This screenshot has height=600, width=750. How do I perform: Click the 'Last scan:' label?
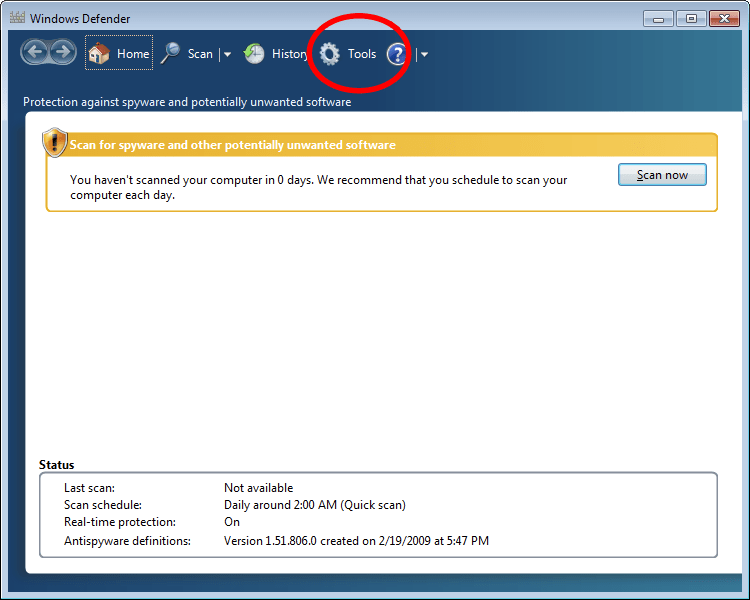(89, 488)
